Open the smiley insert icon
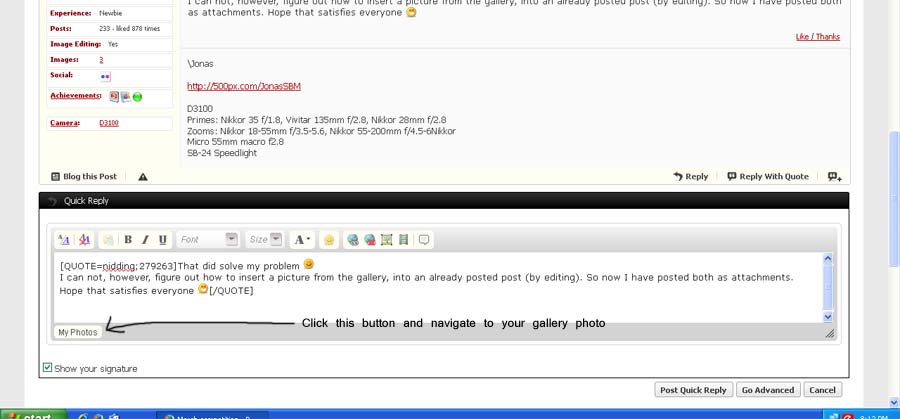 [x=329, y=240]
